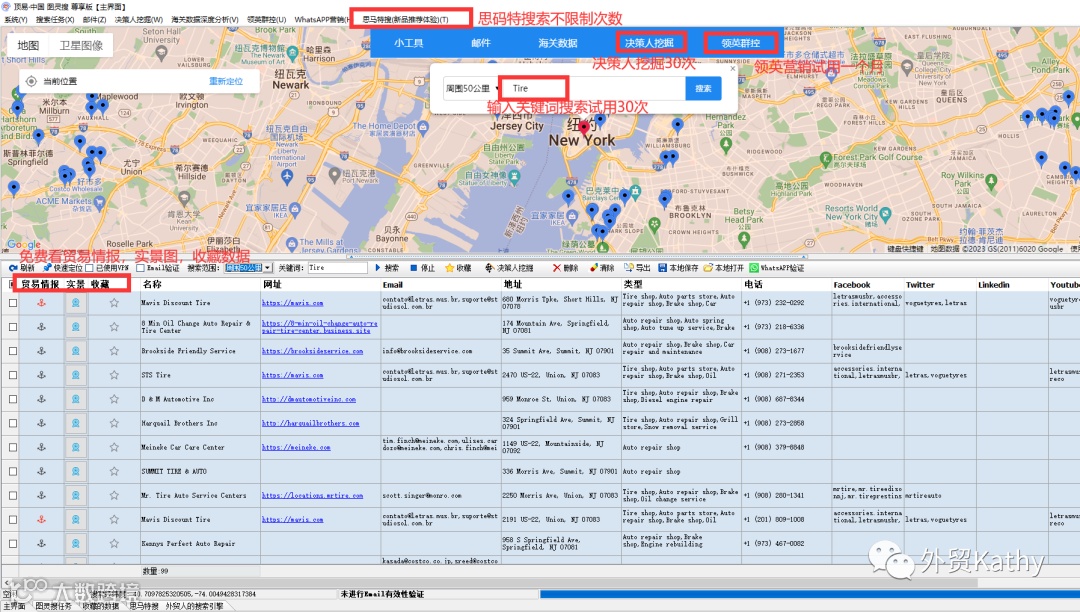Check row box for SUMMIT TIRE & AUTO

[x=12, y=472]
